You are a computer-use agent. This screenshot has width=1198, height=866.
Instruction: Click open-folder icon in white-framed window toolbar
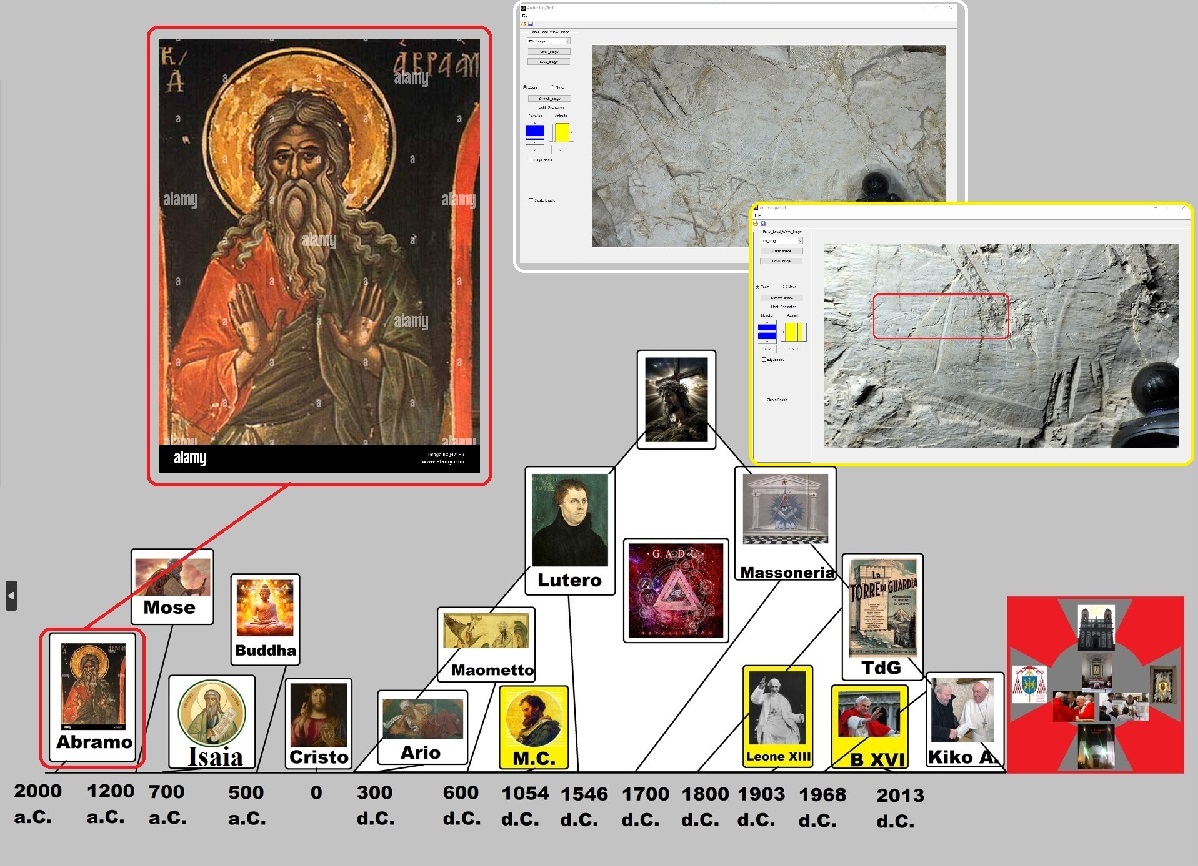coord(524,24)
